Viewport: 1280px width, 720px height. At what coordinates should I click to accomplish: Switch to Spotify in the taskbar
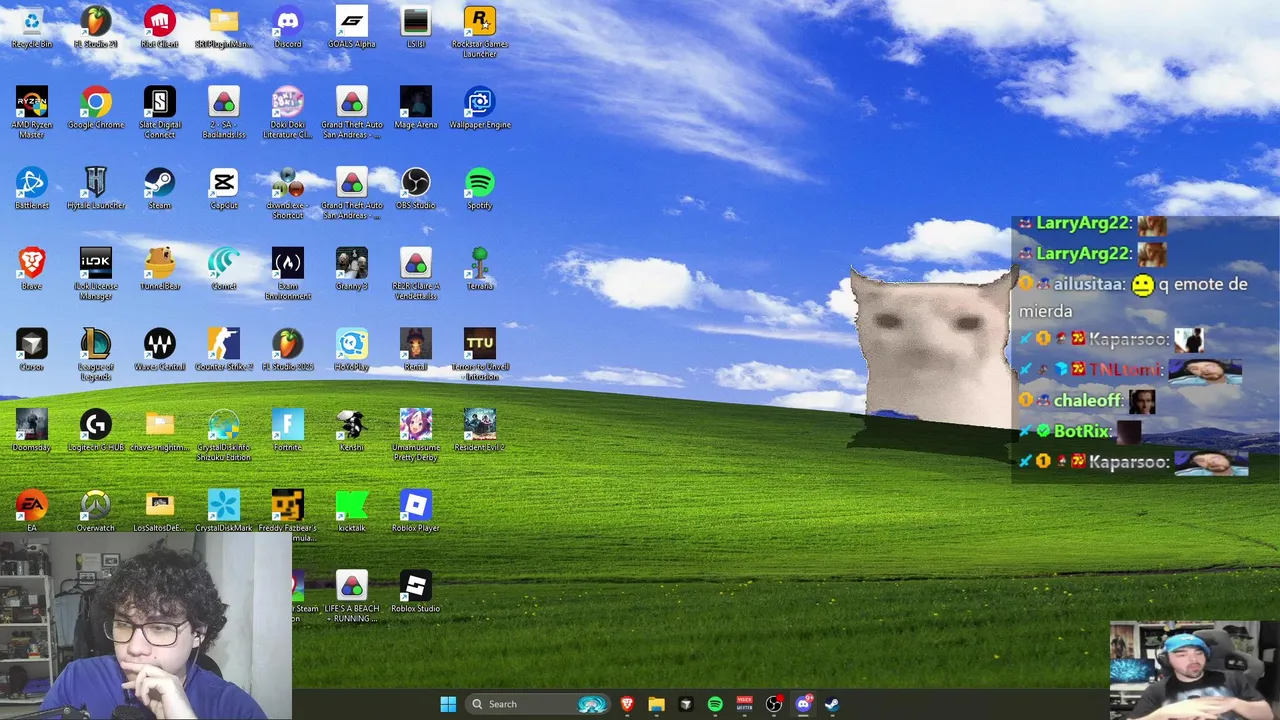715,704
